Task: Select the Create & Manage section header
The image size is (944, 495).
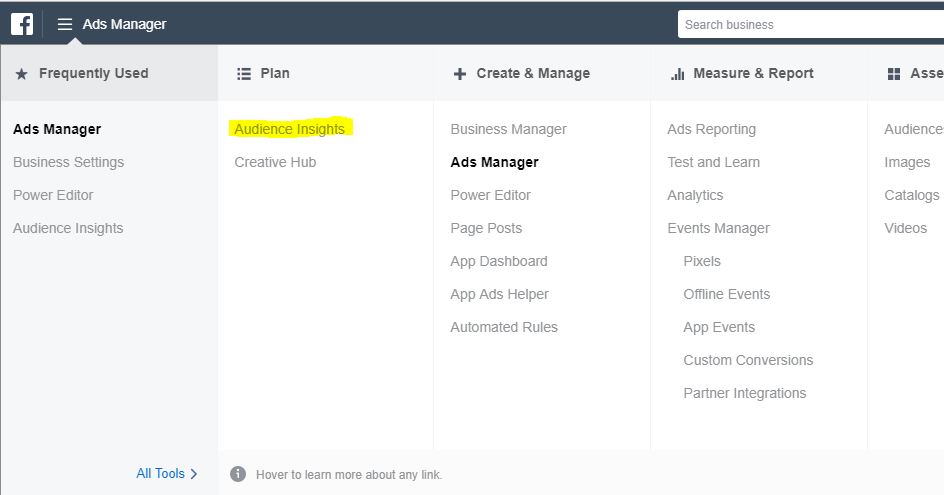Action: pyautogui.click(x=542, y=73)
